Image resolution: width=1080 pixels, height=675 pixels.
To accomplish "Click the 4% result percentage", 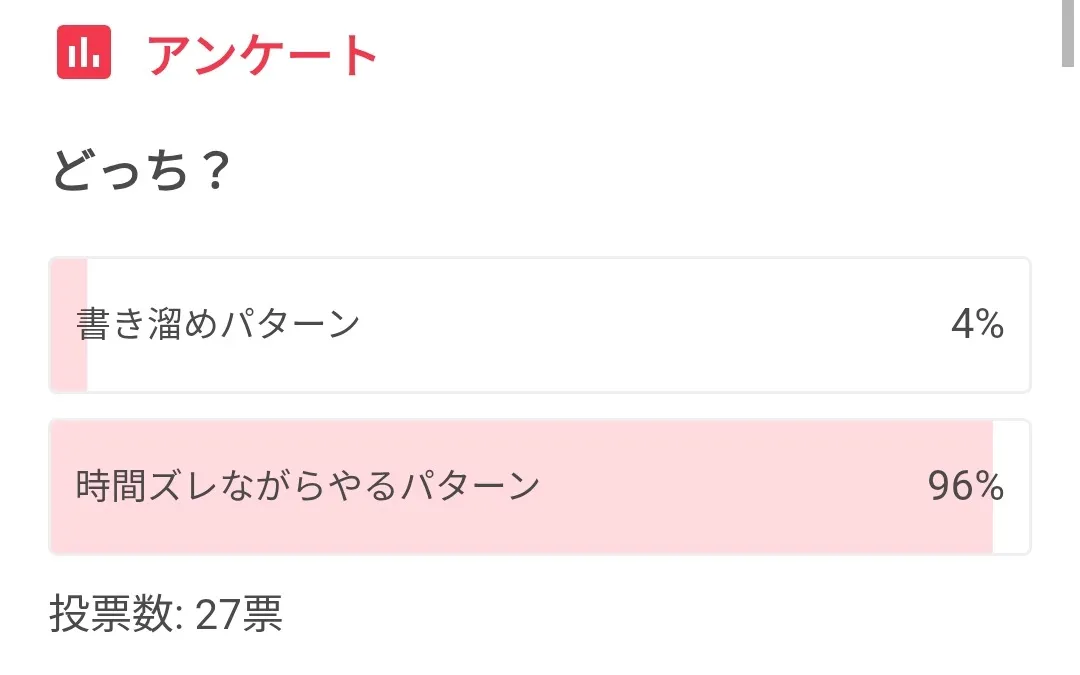I will point(977,325).
